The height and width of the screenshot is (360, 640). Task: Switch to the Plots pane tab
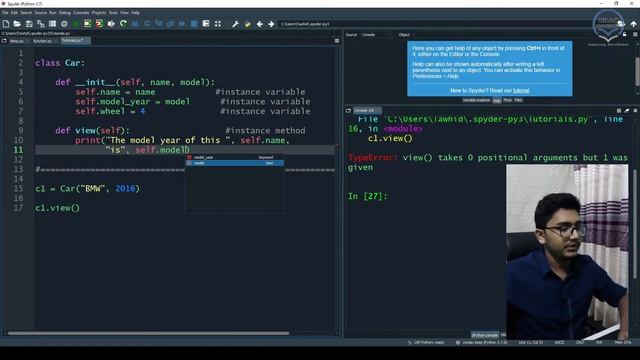[507, 100]
